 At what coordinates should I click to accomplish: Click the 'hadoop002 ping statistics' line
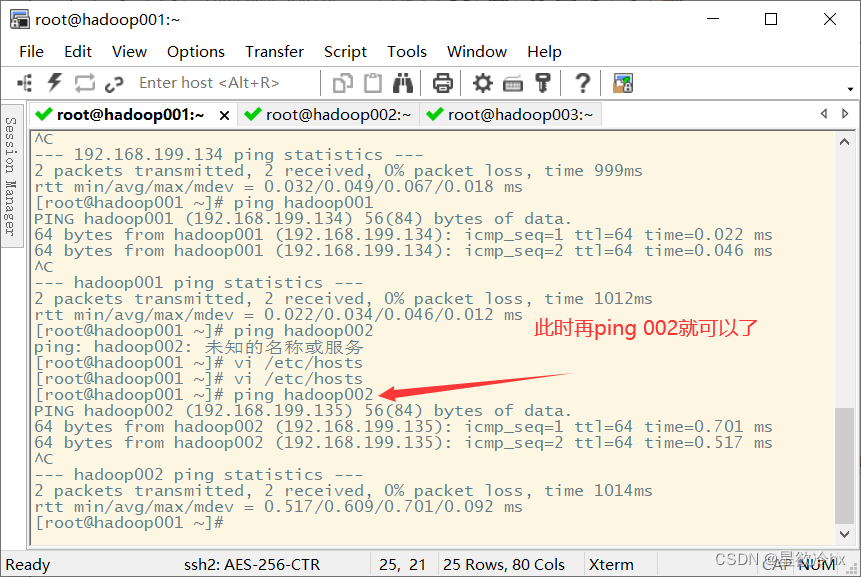click(199, 474)
